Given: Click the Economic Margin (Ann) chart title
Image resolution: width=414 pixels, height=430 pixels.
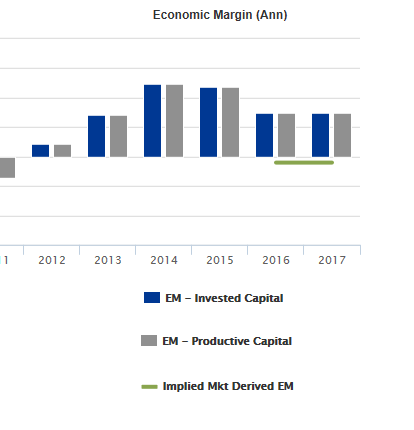Looking at the screenshot, I should point(220,15).
